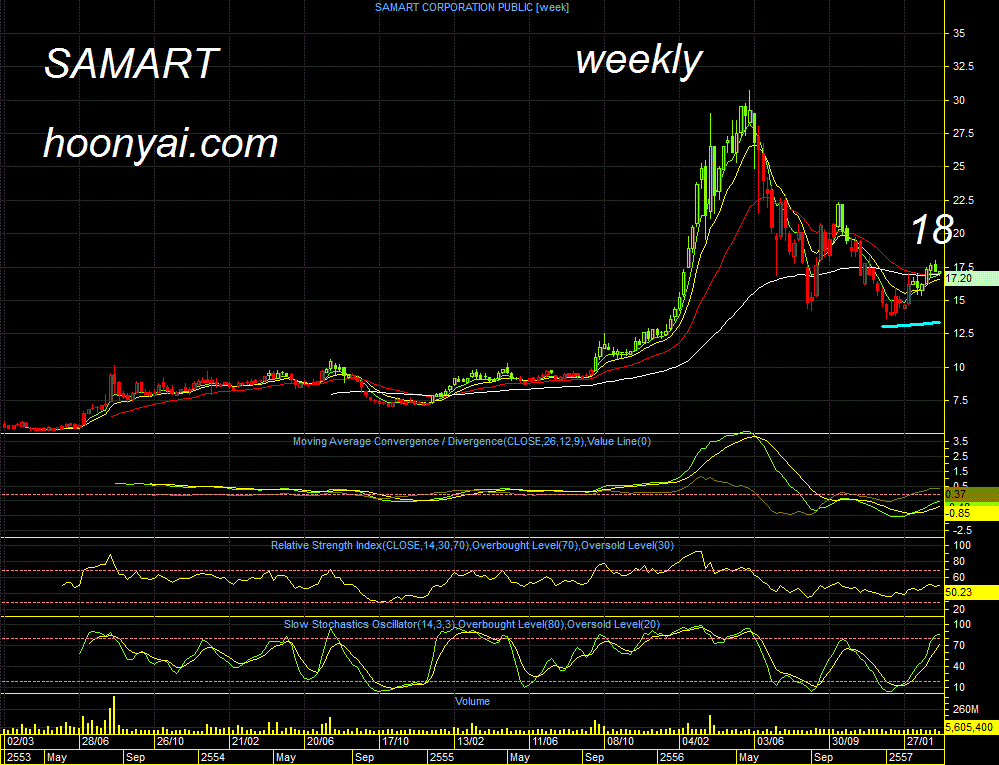This screenshot has width=999, height=765.
Task: Click the 12.5 price axis label
Action: coord(963,333)
